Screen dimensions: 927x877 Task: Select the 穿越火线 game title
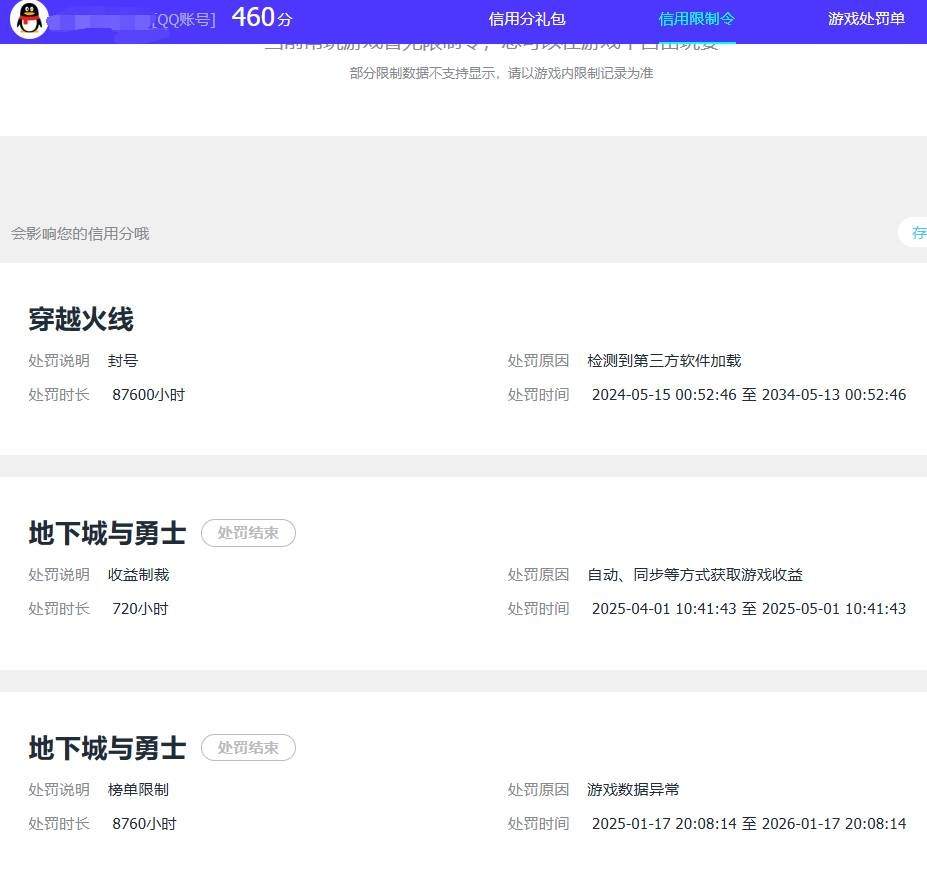(81, 319)
